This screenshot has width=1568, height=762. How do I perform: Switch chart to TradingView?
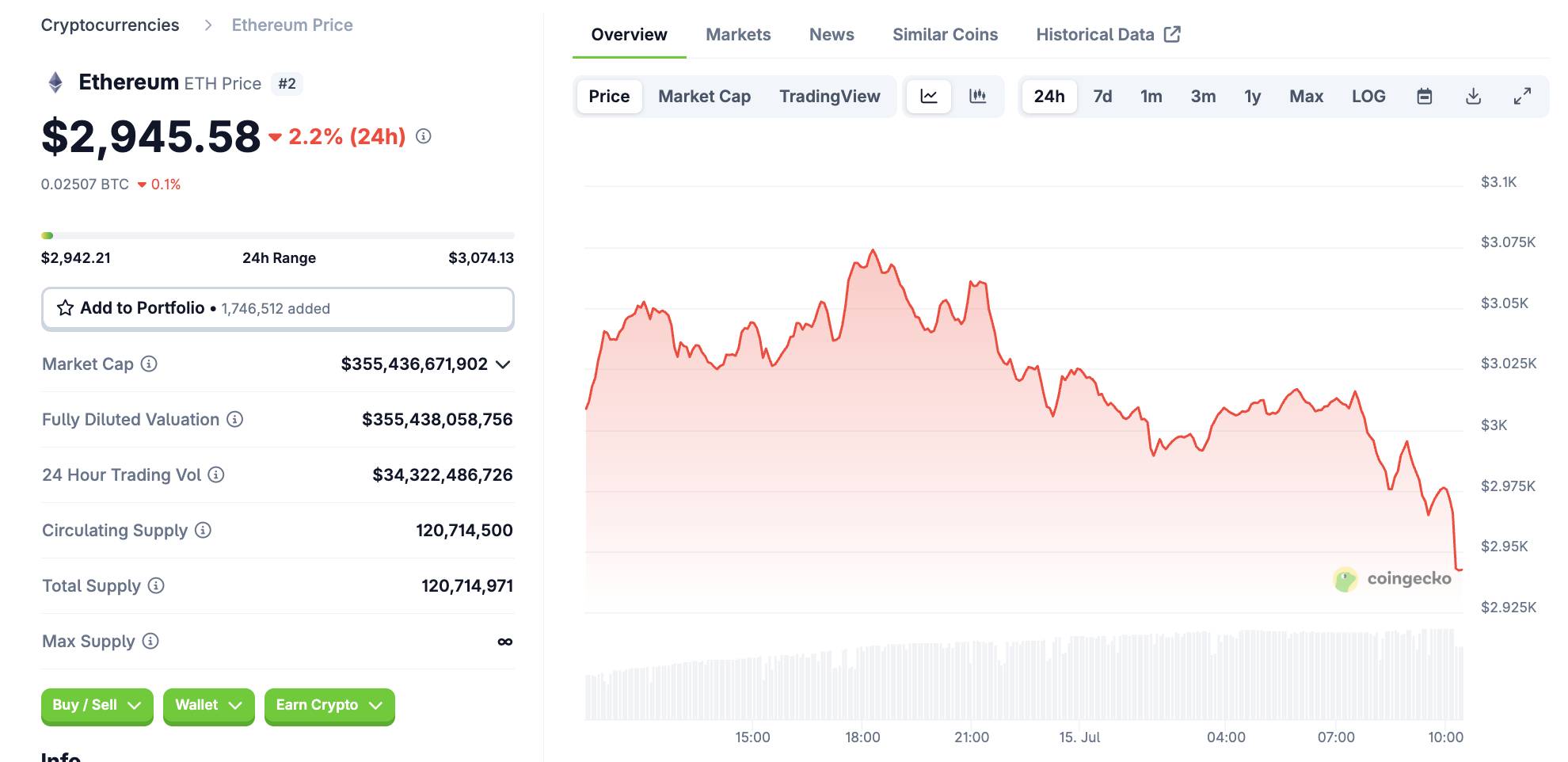tap(829, 97)
